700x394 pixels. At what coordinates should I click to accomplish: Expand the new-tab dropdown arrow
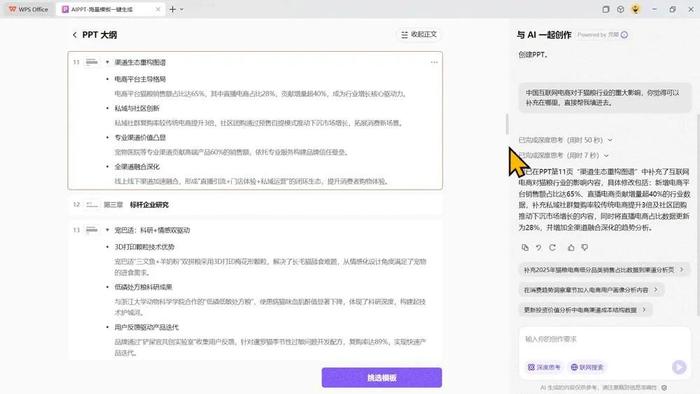[182, 9]
